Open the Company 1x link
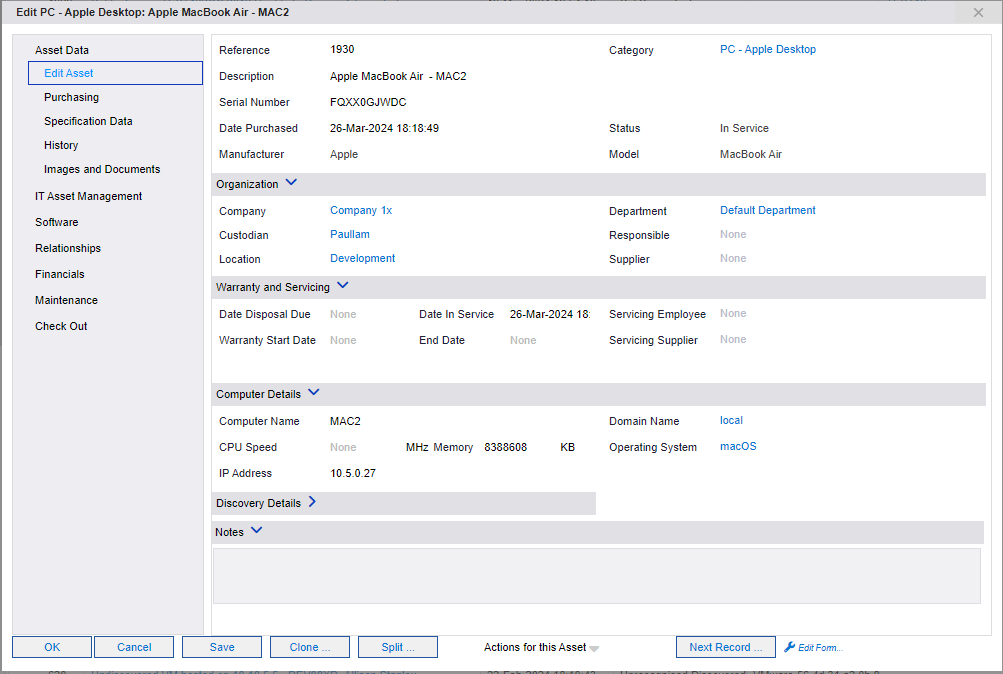Image resolution: width=1003 pixels, height=674 pixels. [x=360, y=210]
